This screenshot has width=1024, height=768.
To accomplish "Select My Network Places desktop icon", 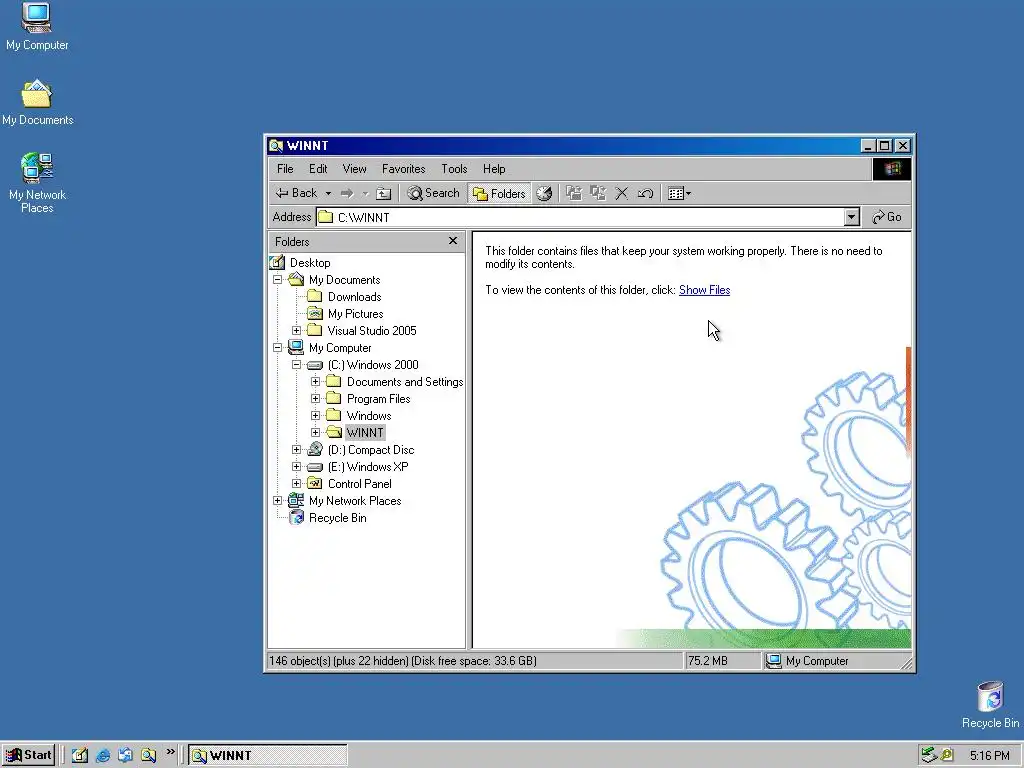I will [x=37, y=183].
